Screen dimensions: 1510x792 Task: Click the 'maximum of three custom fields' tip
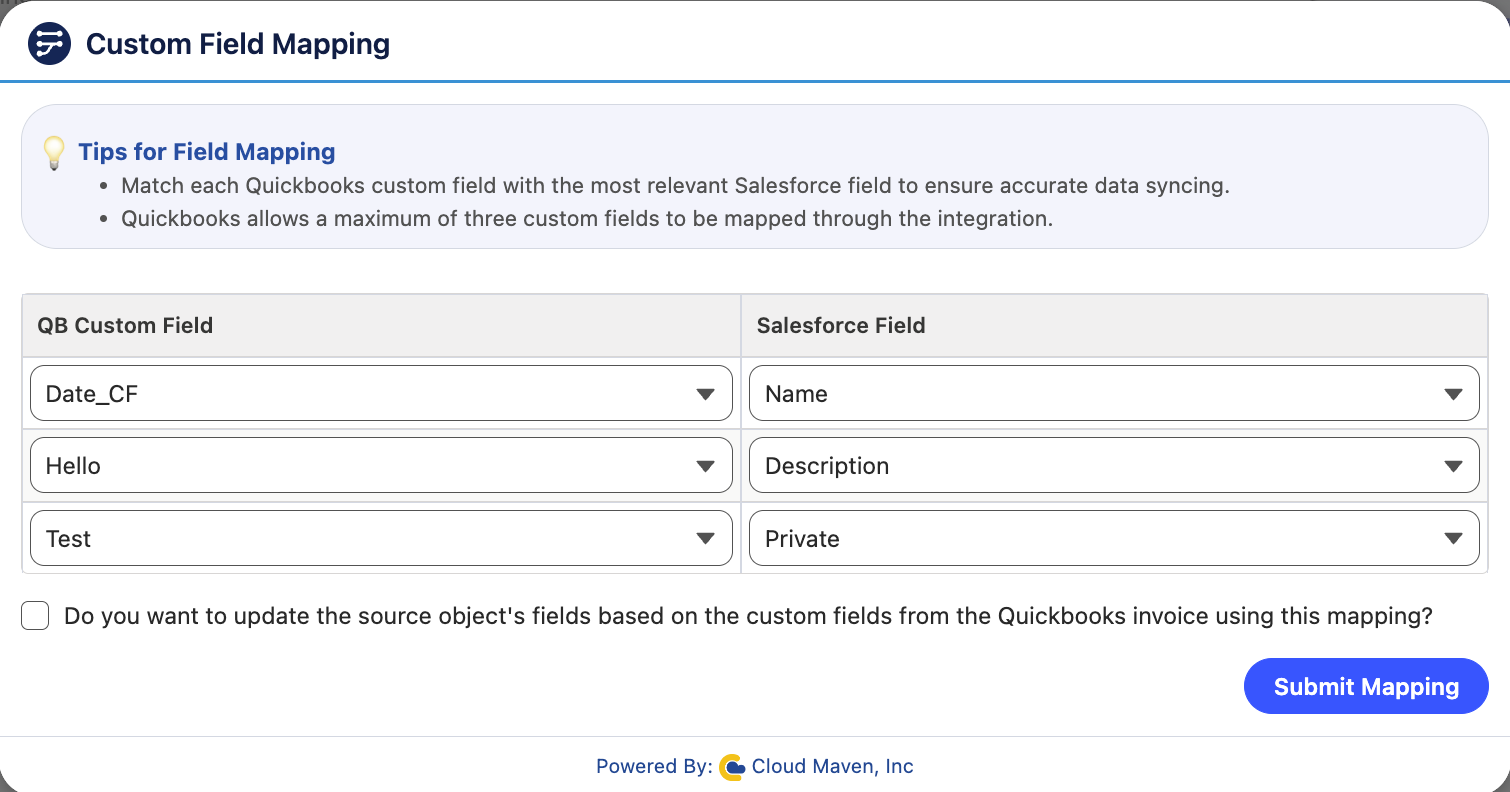click(x=587, y=219)
